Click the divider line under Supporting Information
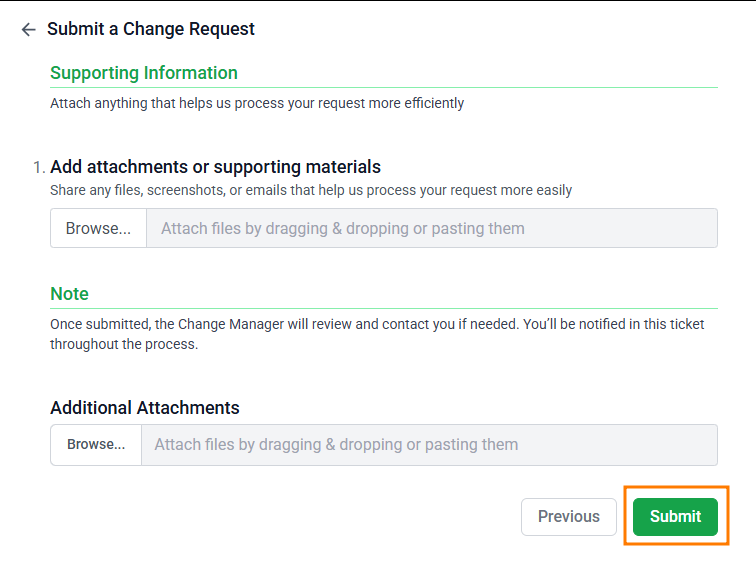Screen dimensions: 756x566 (x=400, y=87)
